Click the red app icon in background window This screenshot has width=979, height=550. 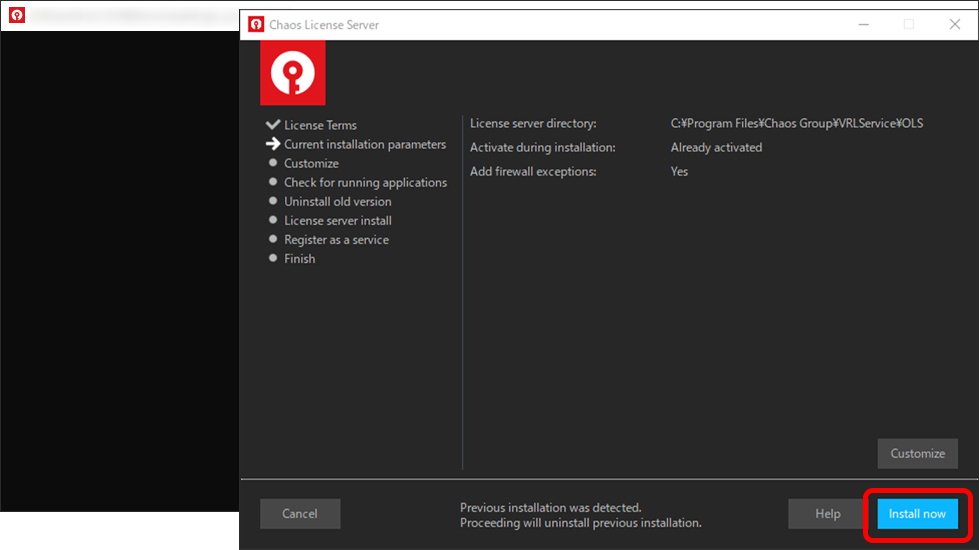[x=17, y=15]
